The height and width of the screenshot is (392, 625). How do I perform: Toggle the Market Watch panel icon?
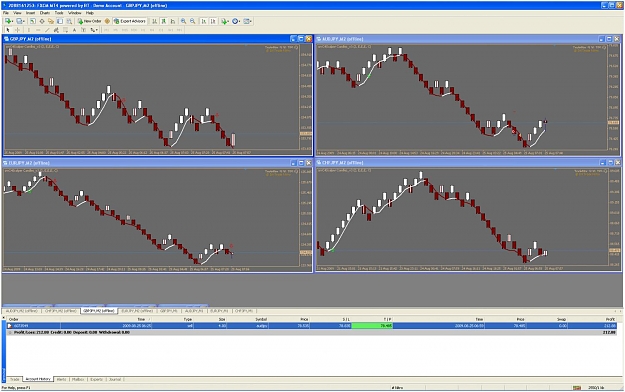tap(33, 21)
